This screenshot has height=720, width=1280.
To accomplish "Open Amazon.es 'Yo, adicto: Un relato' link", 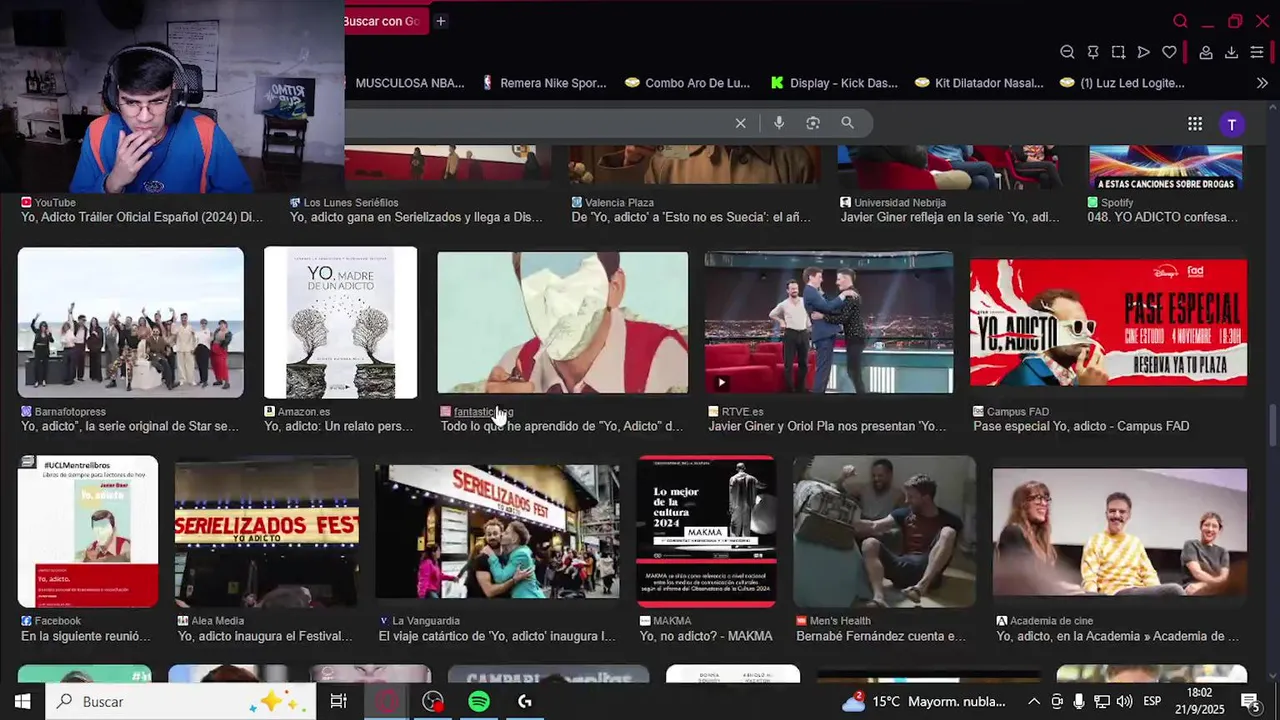I will [x=338, y=426].
